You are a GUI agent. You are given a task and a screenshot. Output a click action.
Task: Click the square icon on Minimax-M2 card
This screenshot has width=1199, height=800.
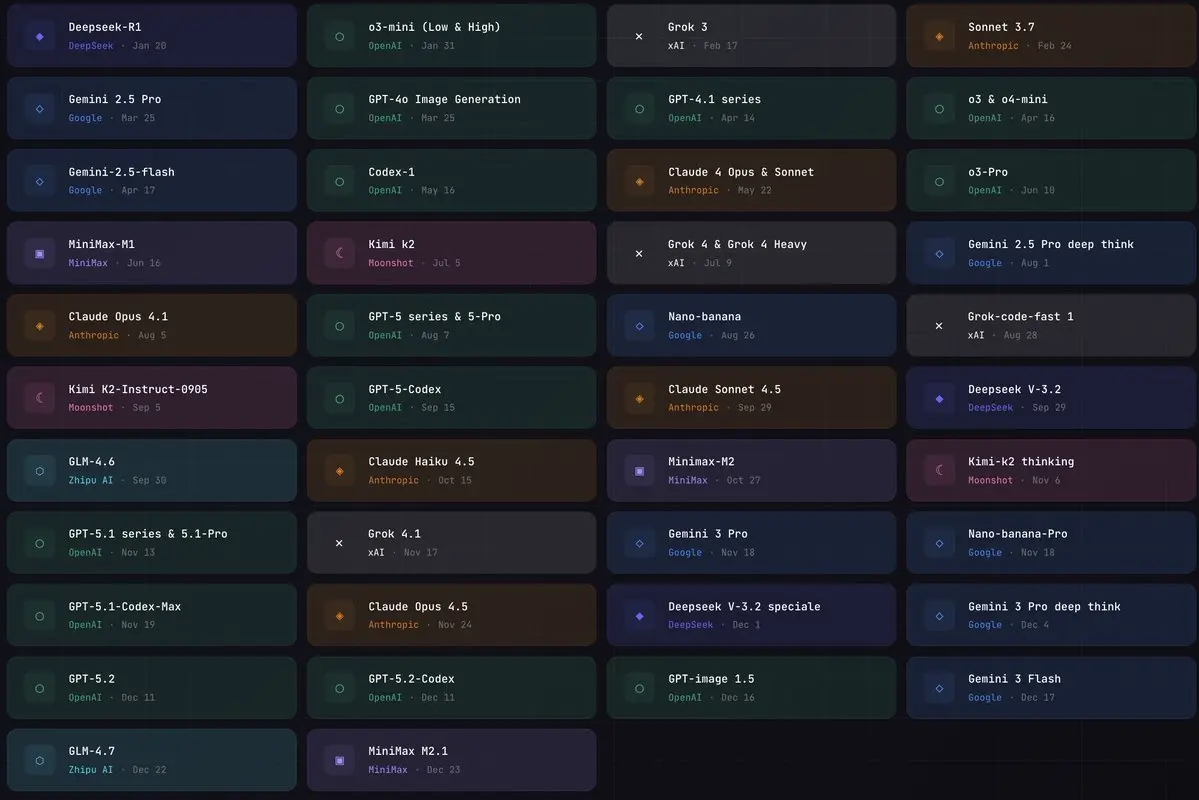pos(639,470)
